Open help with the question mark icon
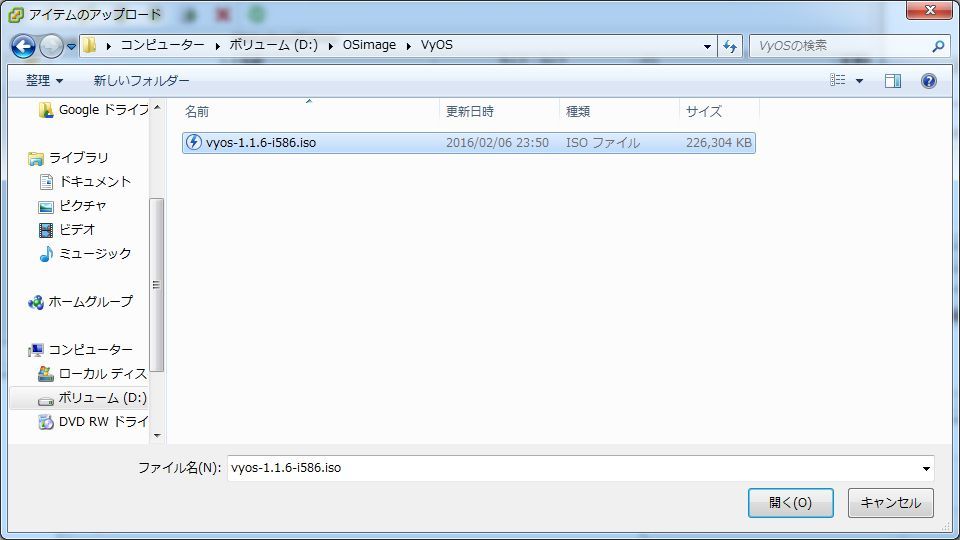 pos(928,81)
